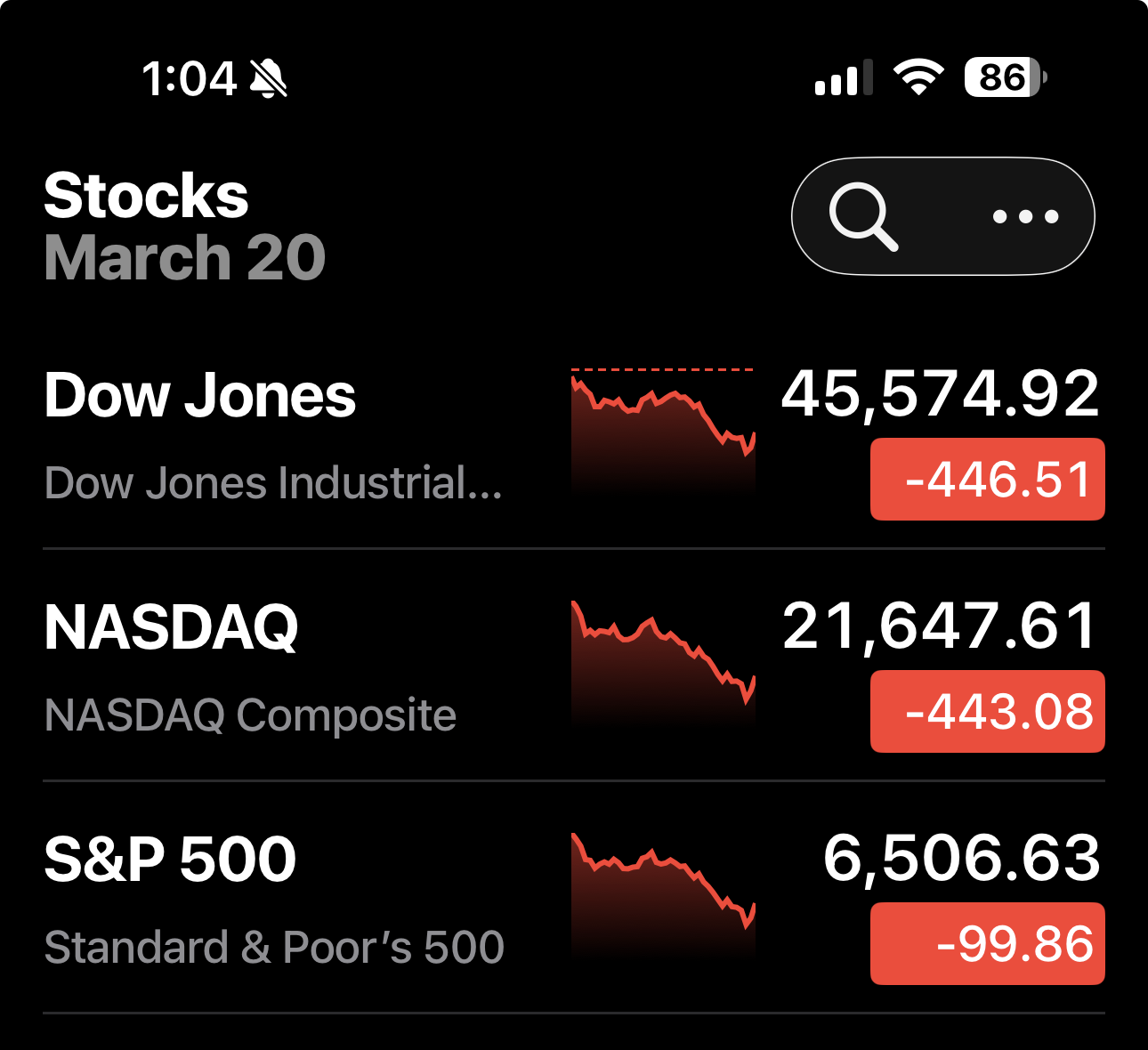Tap the 1:04 status bar clock
The width and height of the screenshot is (1148, 1050).
tap(189, 78)
